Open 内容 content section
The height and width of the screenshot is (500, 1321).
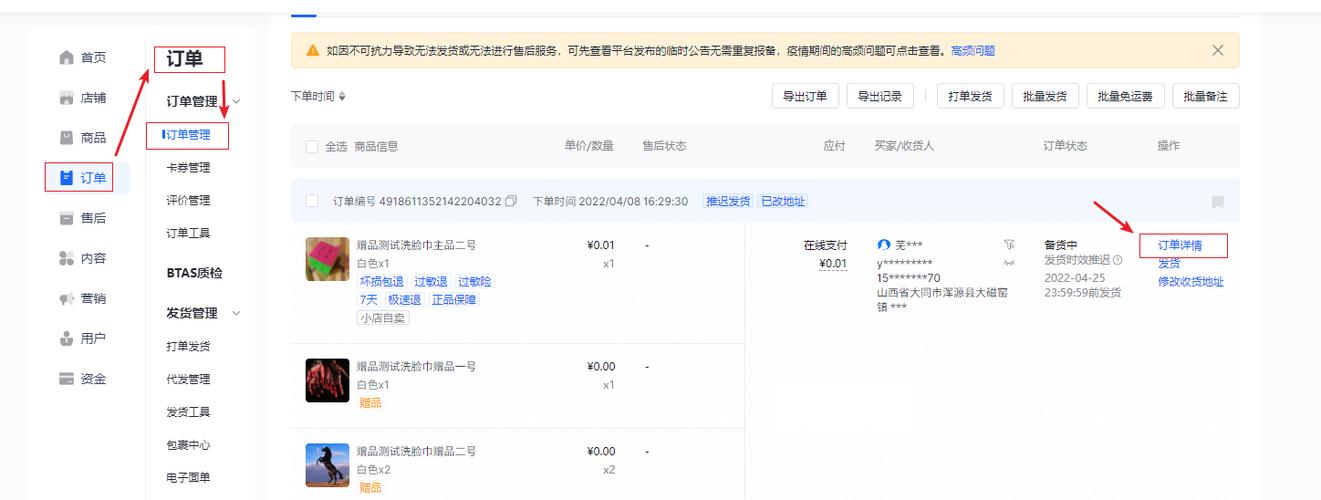tap(82, 258)
